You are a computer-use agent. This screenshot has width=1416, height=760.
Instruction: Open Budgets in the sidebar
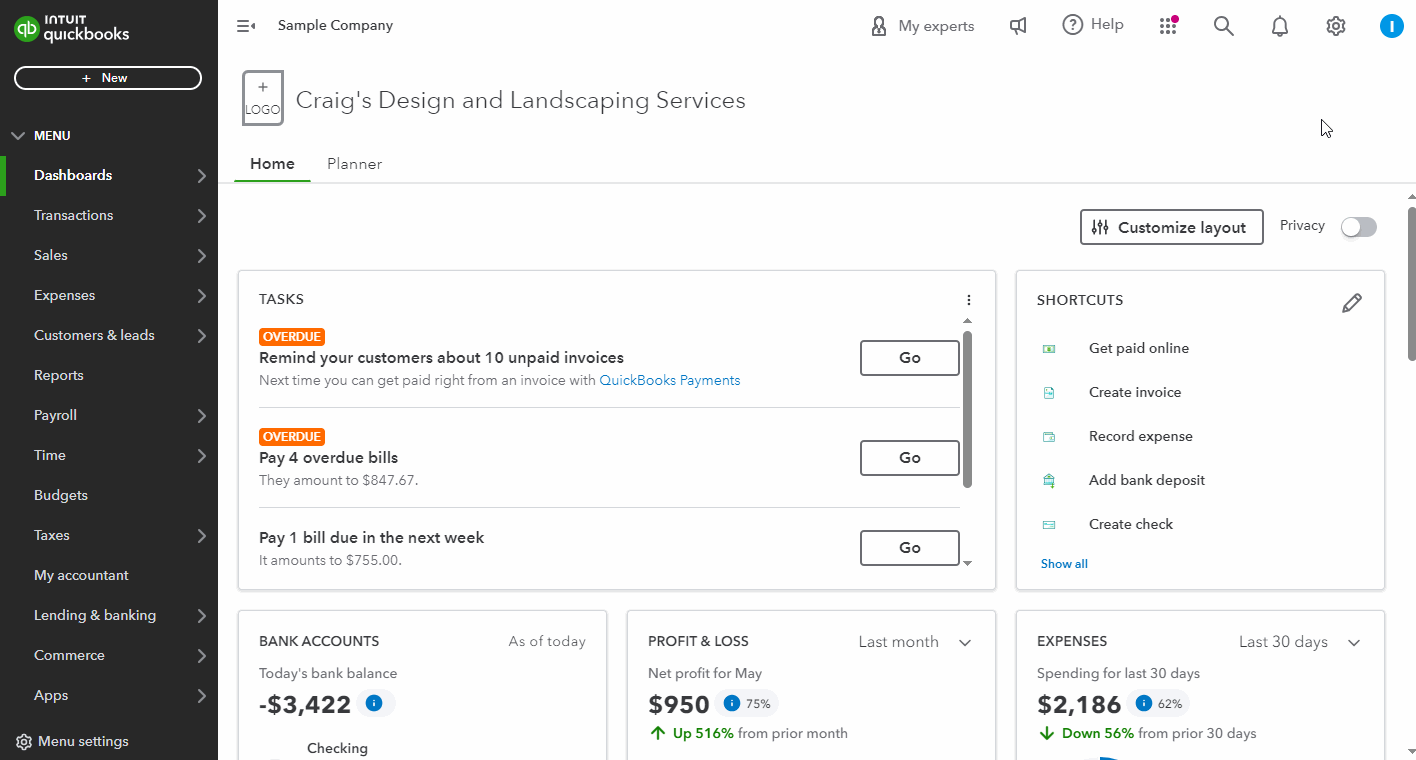pos(109,495)
